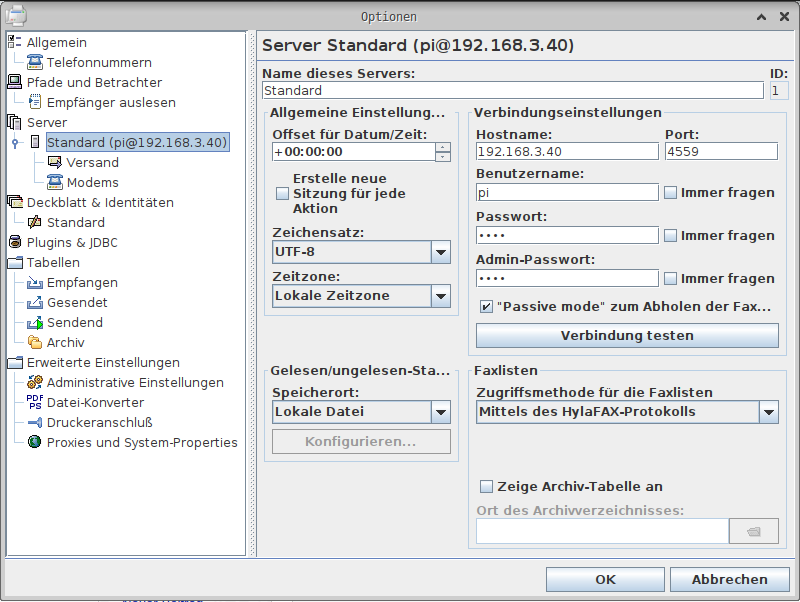Select Telefonnummern in the tree
The width and height of the screenshot is (800, 602).
pos(99,62)
